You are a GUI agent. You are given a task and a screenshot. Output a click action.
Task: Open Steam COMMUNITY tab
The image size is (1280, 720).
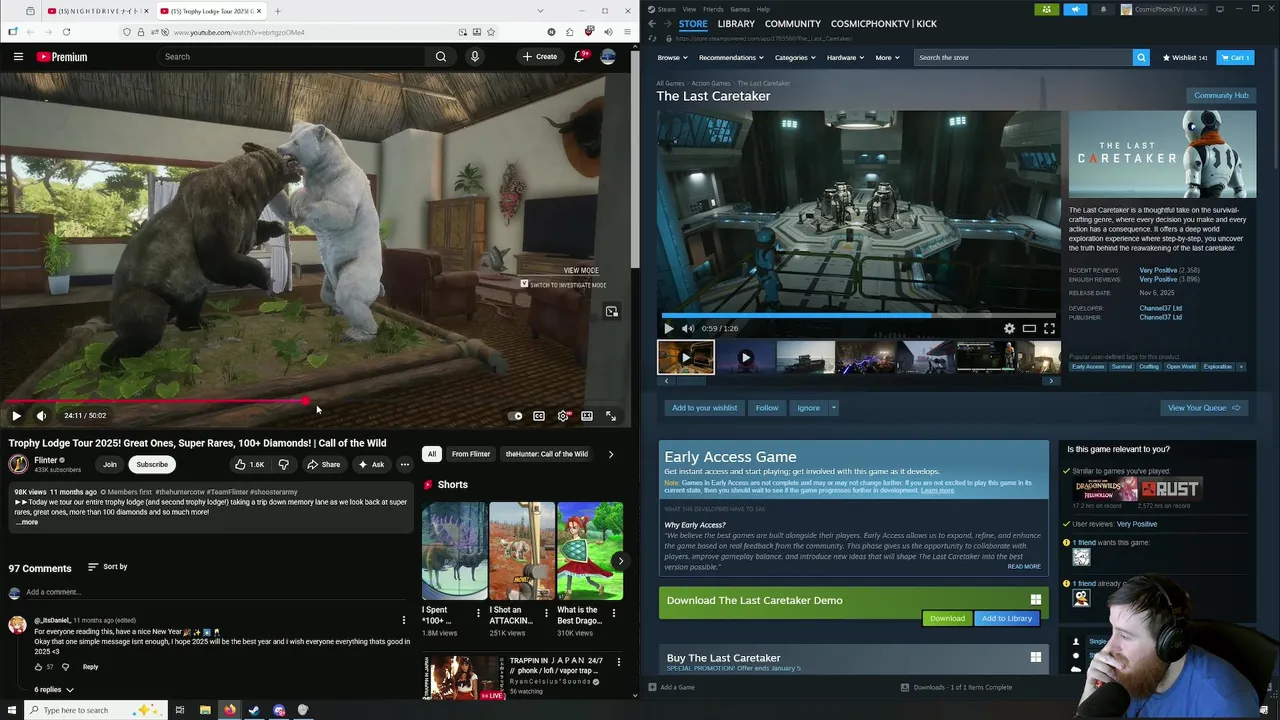(793, 24)
